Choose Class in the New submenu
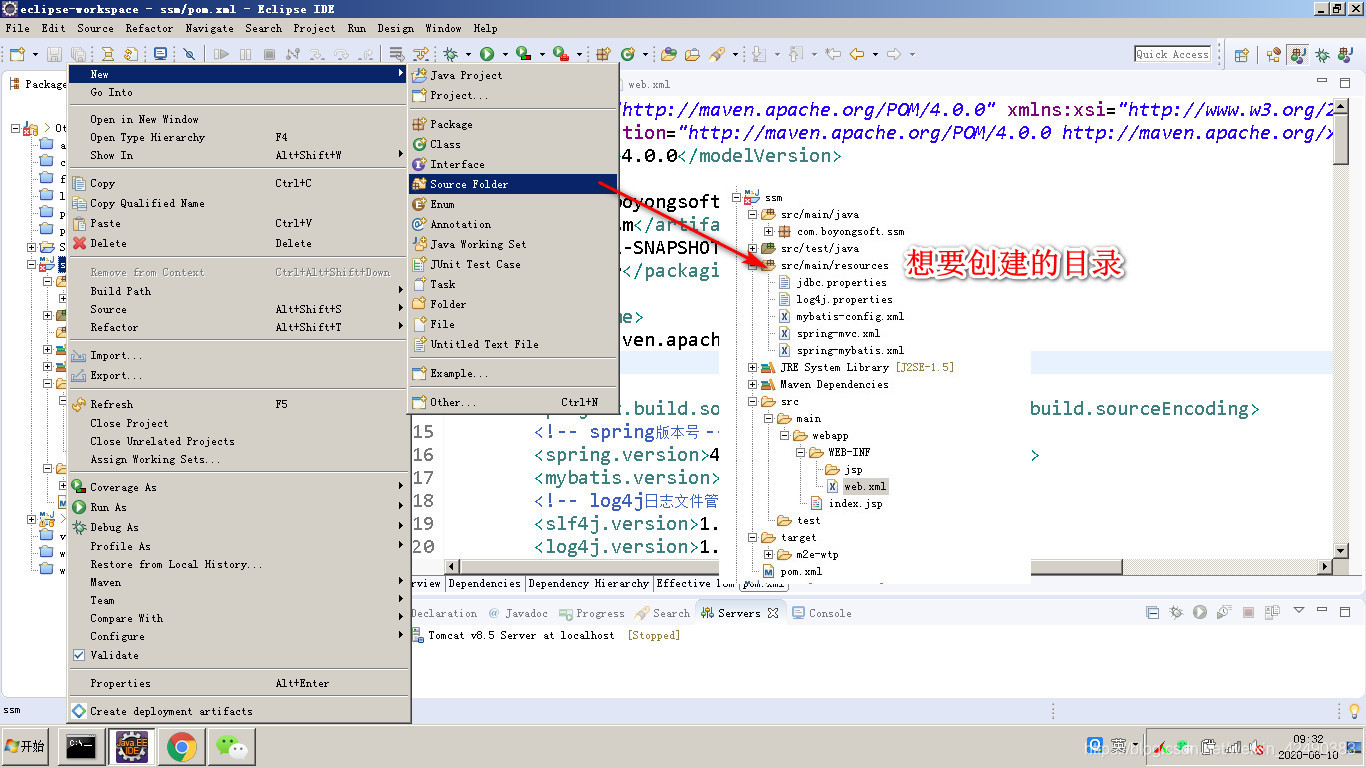The width and height of the screenshot is (1366, 768). point(514,144)
